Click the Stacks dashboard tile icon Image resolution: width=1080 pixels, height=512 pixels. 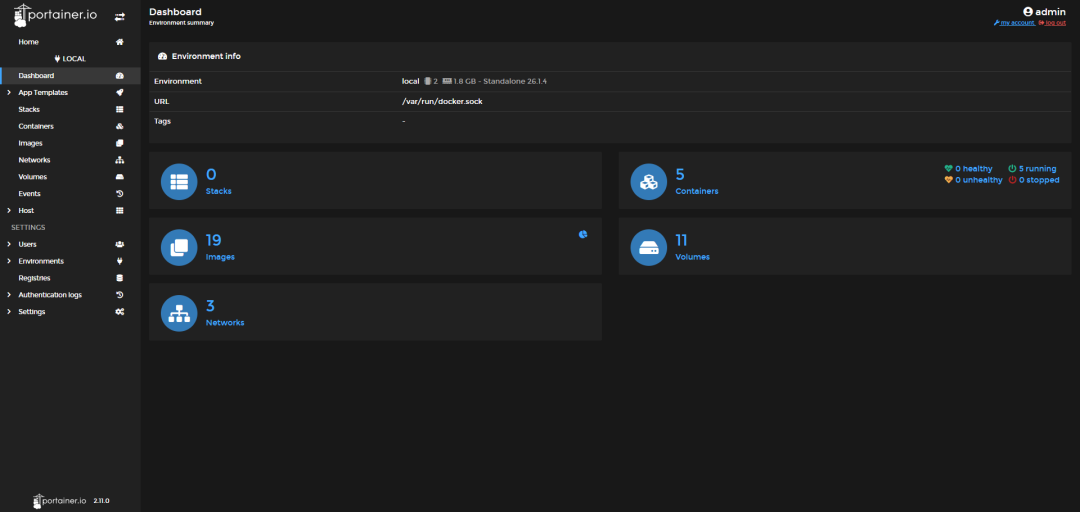(x=179, y=182)
